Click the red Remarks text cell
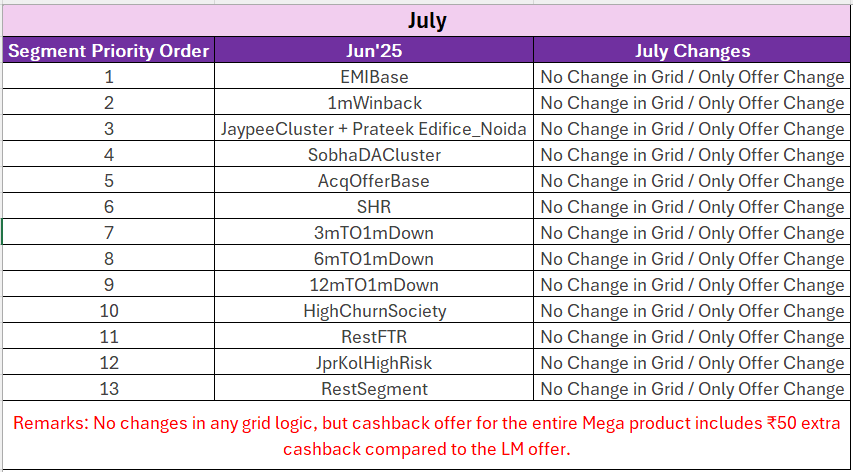The image size is (853, 472). click(x=426, y=435)
